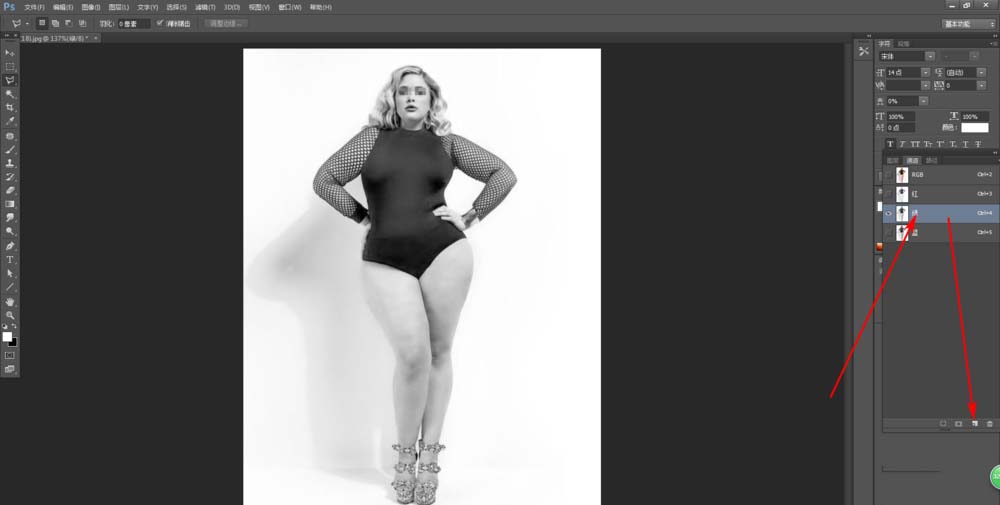Screen dimensions: 1000x505
Task: Select the Magic Wand tool
Action: point(10,94)
